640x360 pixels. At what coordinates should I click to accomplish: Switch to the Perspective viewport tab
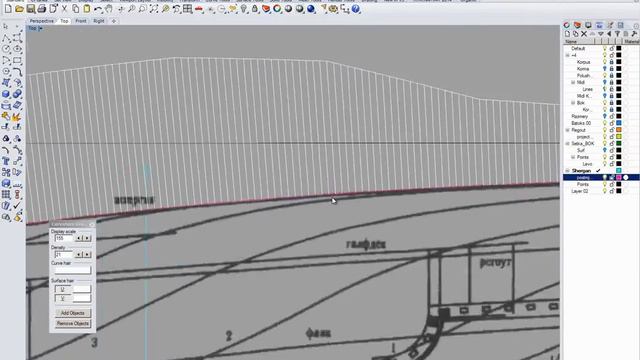pos(41,21)
